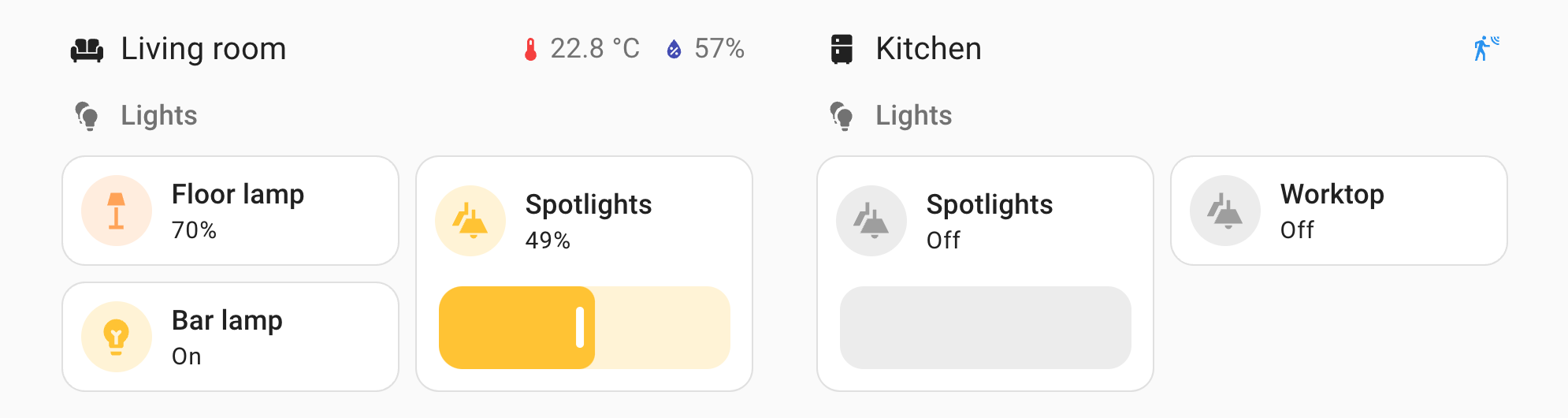Click the 22.8 °C temperature reading
The image size is (1568, 418).
click(x=595, y=49)
